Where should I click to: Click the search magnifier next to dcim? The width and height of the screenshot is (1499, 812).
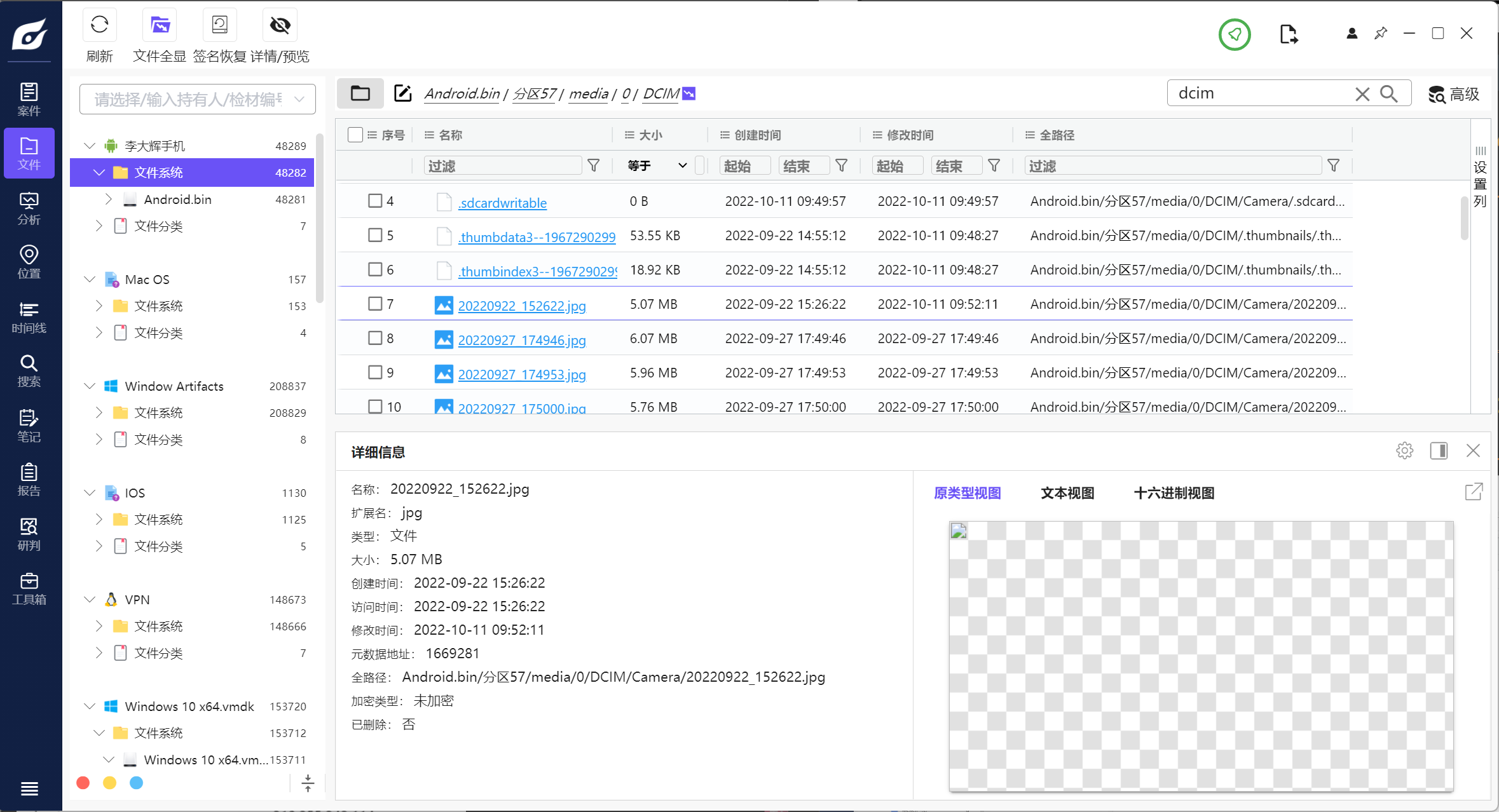tap(1389, 94)
